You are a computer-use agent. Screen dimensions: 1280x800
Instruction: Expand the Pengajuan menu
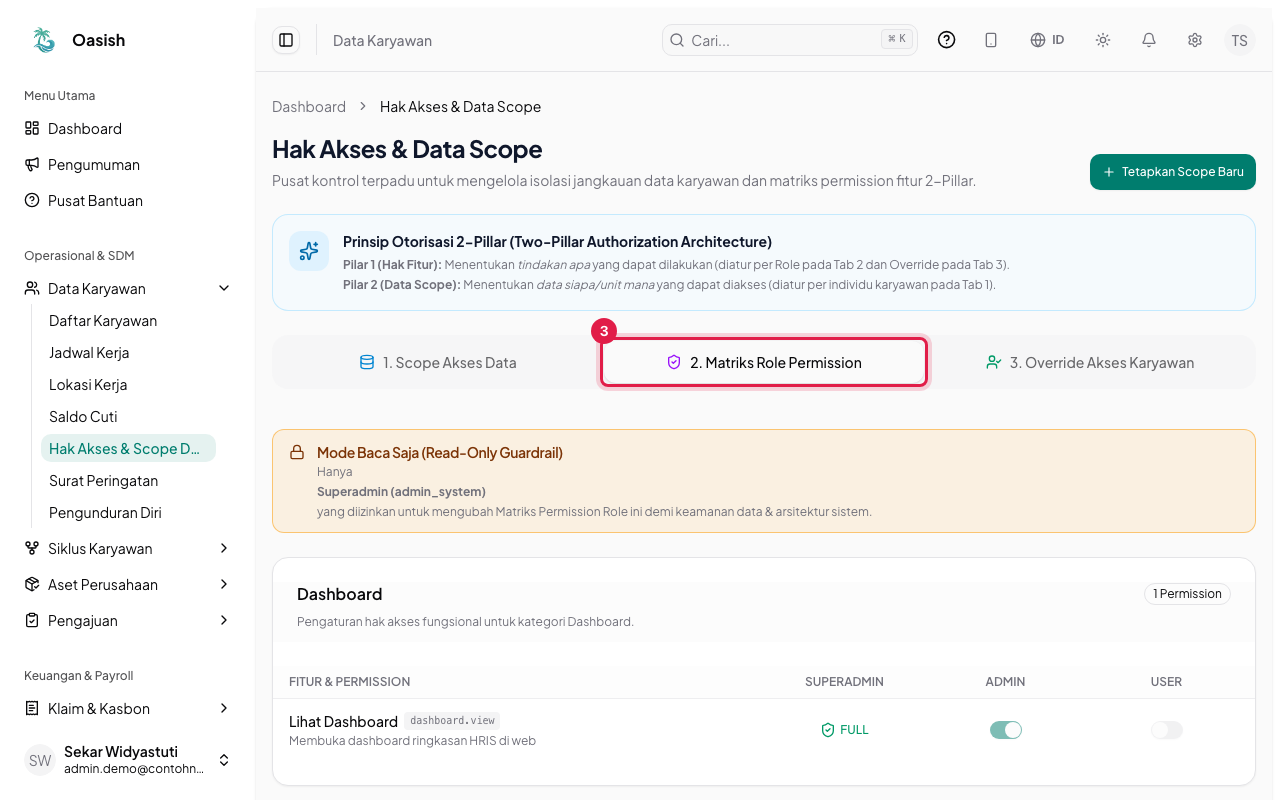[128, 620]
